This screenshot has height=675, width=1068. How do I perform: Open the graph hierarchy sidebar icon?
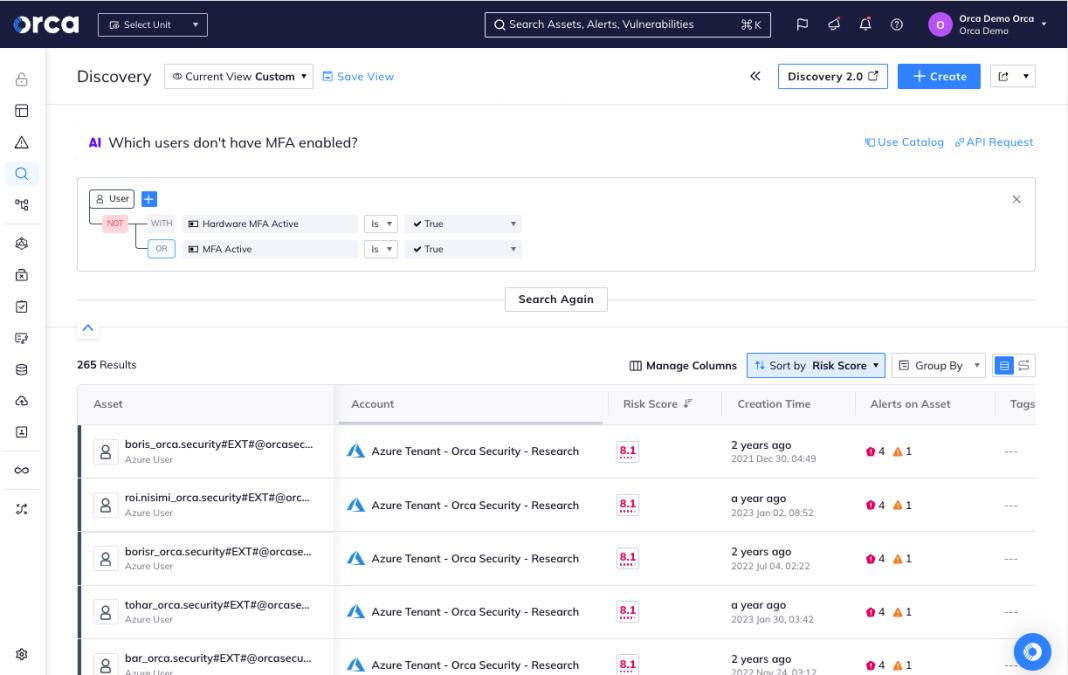[x=22, y=205]
